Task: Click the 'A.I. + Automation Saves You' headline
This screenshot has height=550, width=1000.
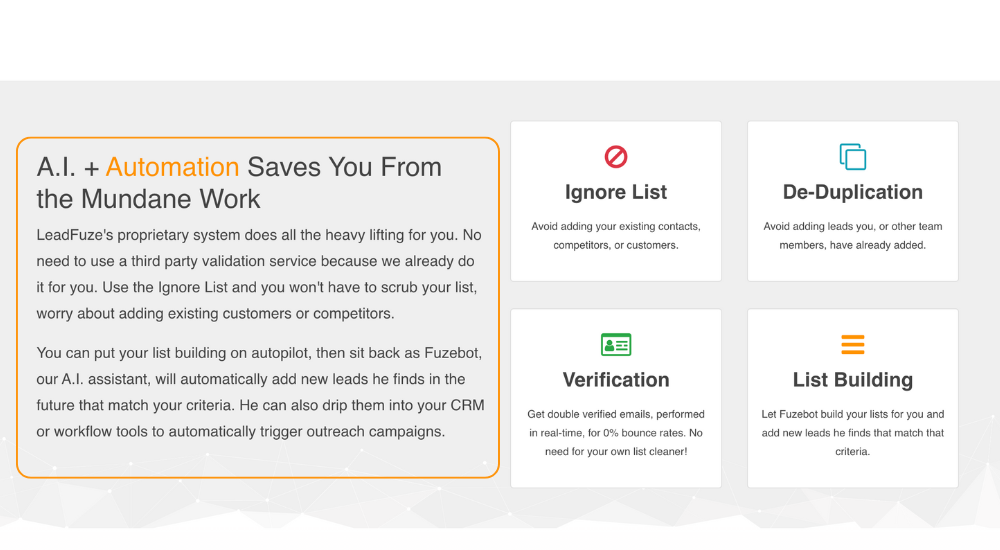Action: (239, 183)
